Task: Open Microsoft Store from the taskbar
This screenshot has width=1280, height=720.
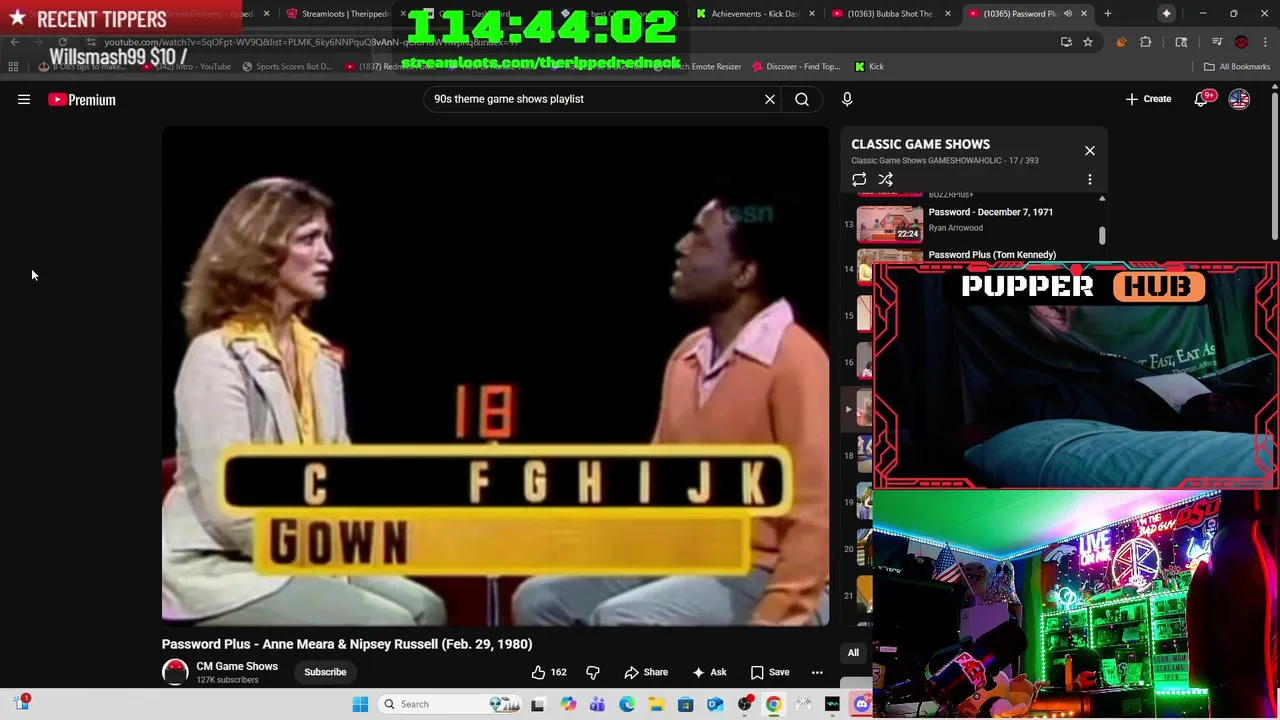Action: pyautogui.click(x=685, y=704)
